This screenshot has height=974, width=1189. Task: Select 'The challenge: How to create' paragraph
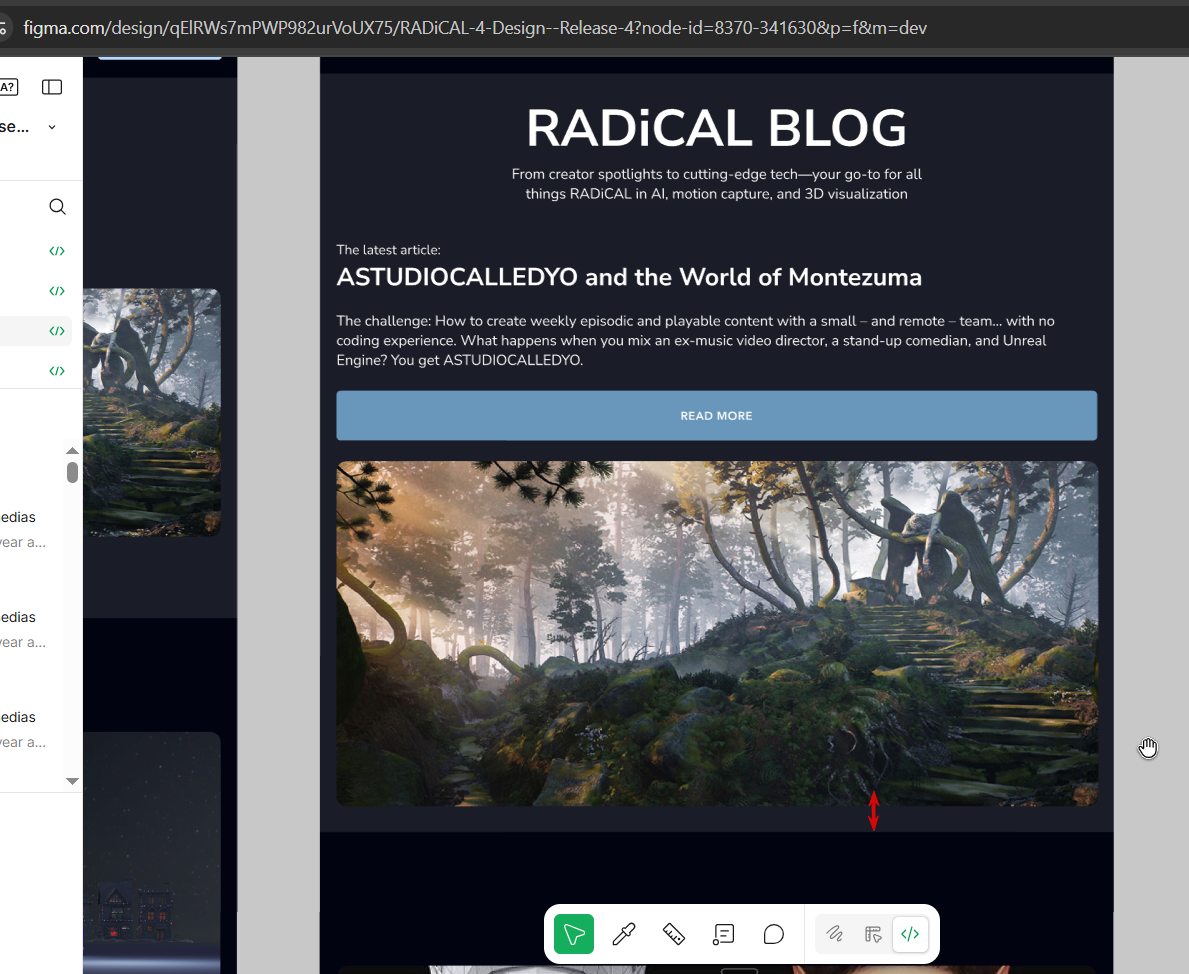tap(695, 341)
